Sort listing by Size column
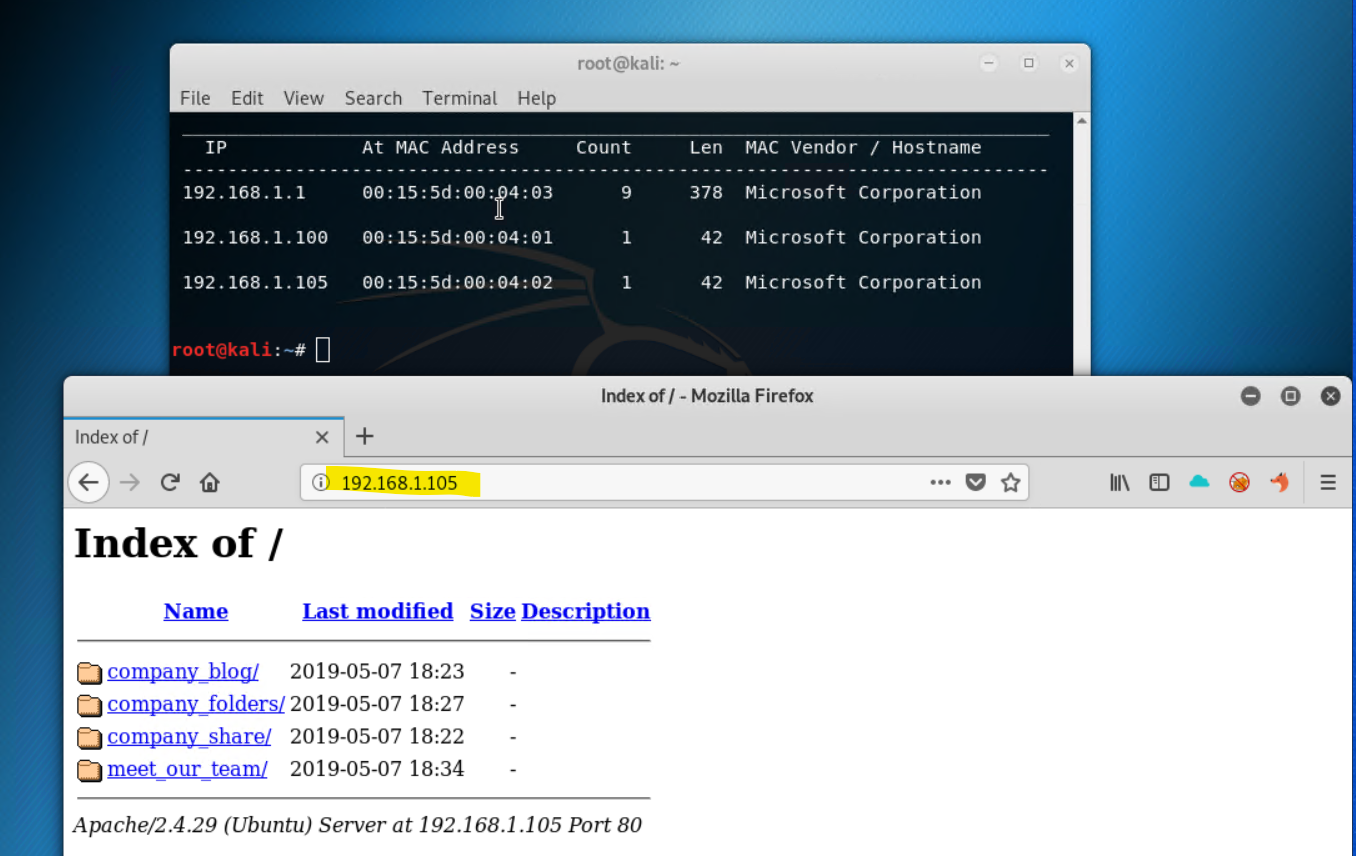This screenshot has height=856, width=1356. [493, 611]
